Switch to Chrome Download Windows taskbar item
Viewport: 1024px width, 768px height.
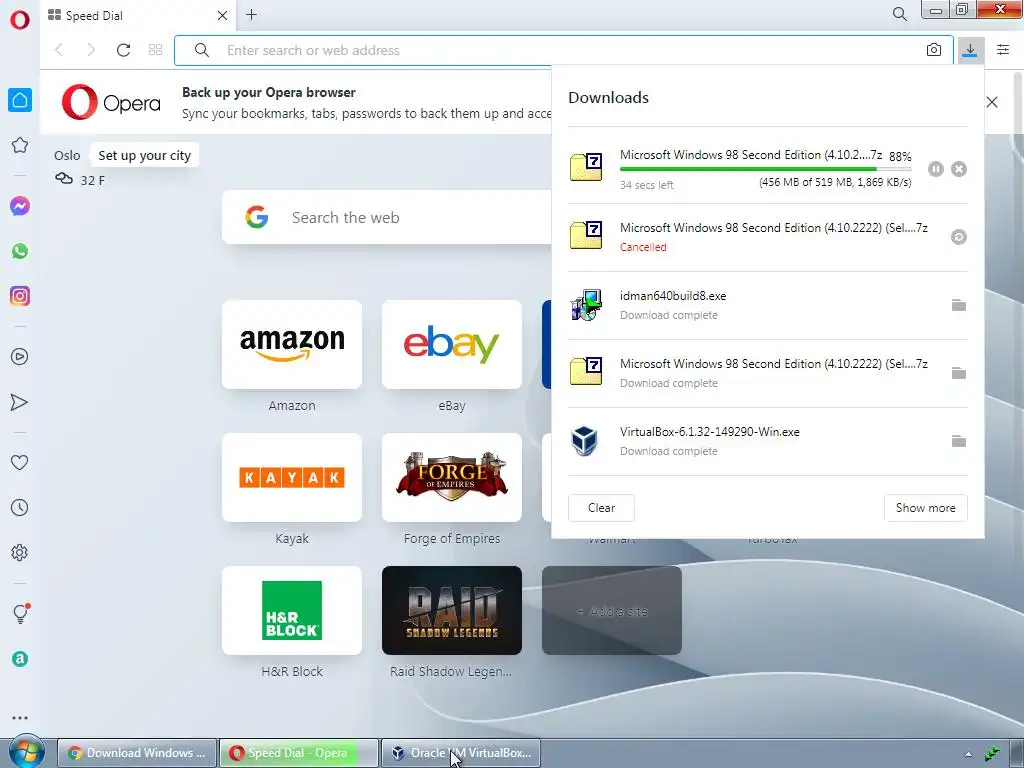pos(136,753)
